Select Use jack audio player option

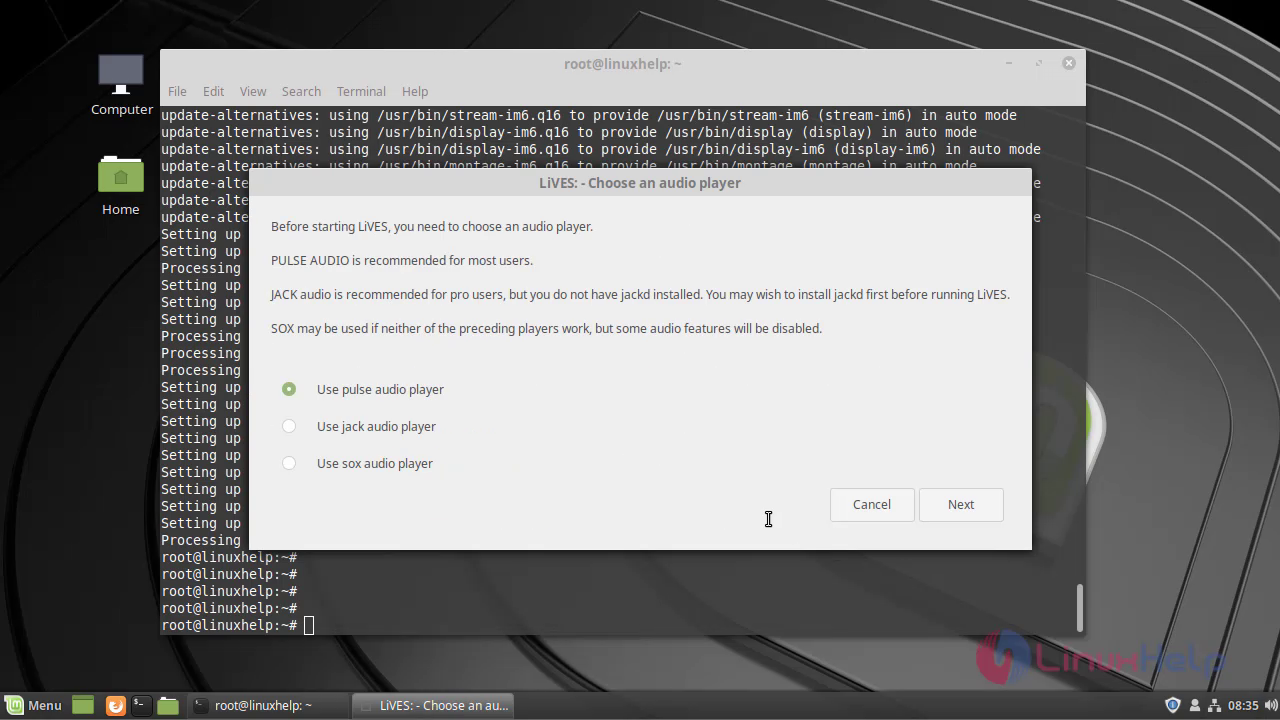click(x=360, y=426)
